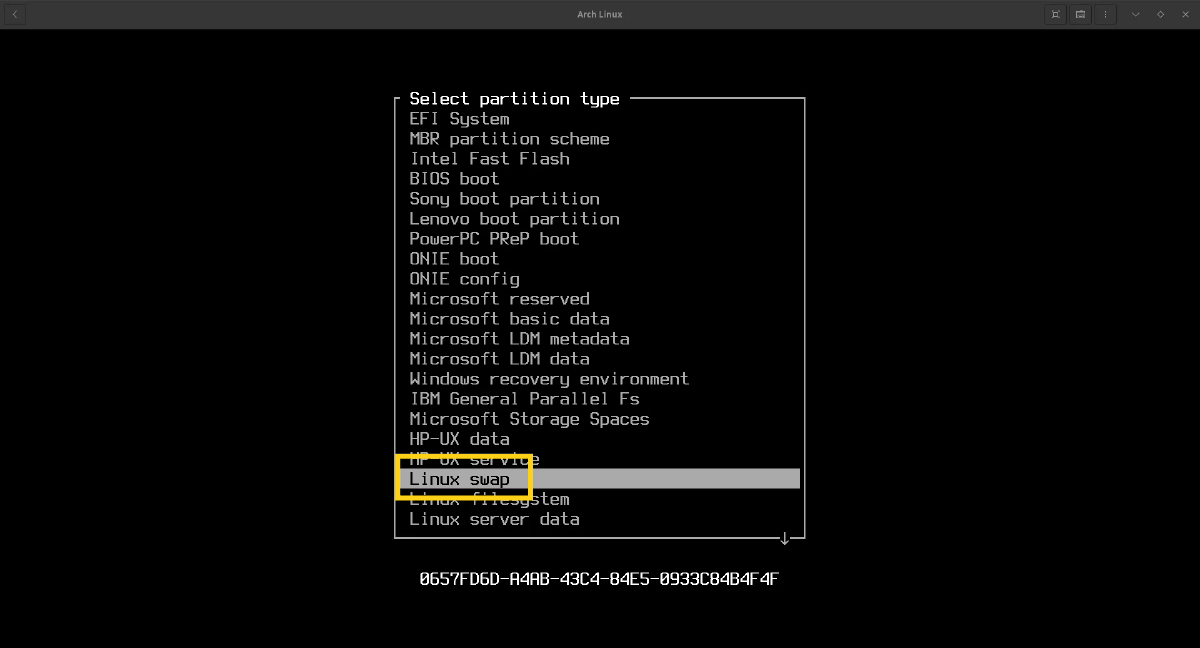Open the keyboard shortcuts sender icon

click(x=1080, y=14)
